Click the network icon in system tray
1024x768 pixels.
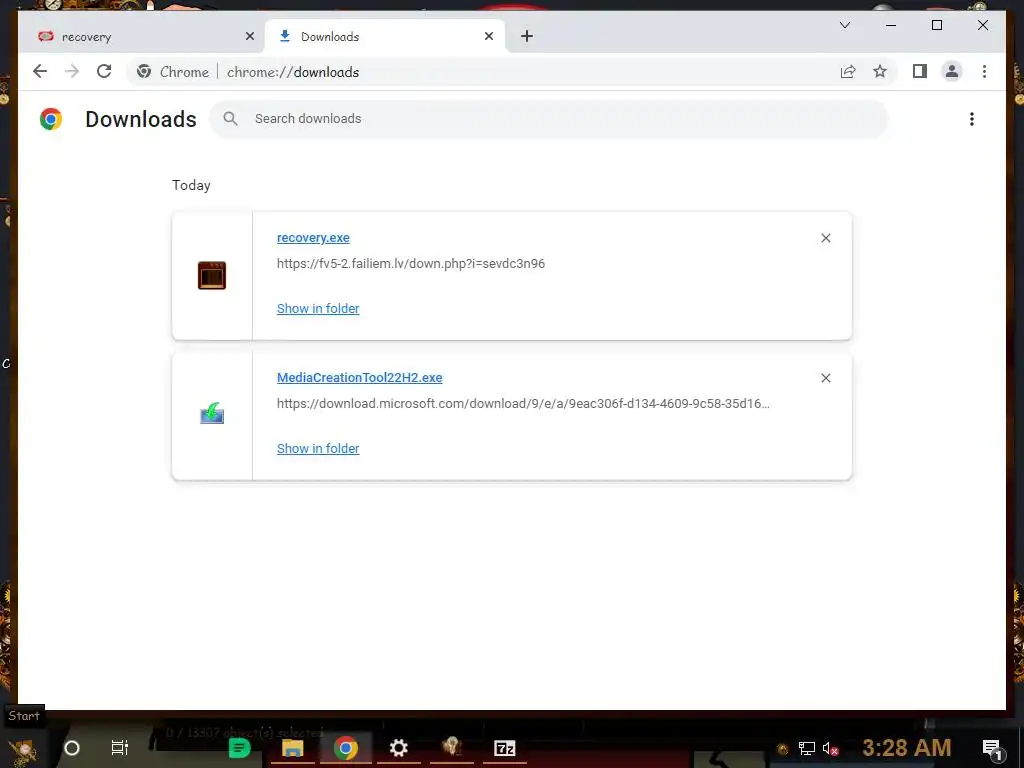807,748
